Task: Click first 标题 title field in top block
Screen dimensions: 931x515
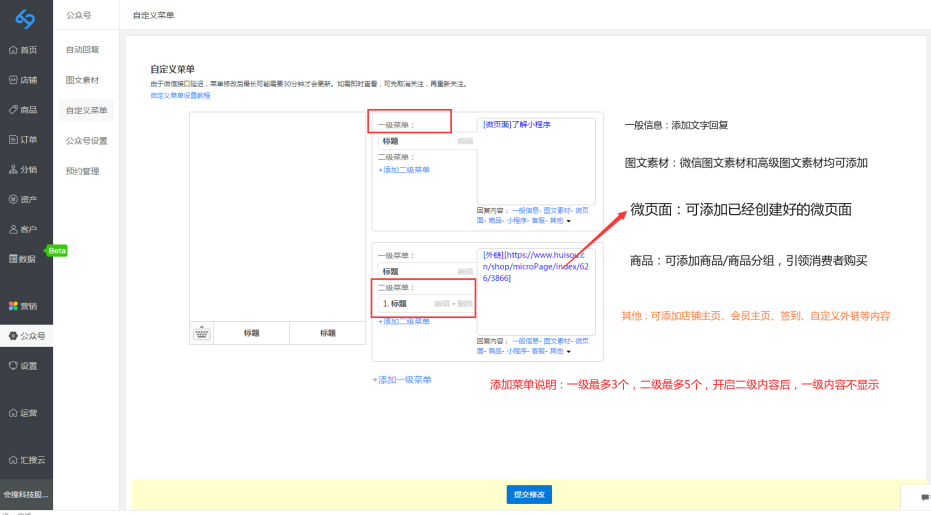Action: click(426, 141)
